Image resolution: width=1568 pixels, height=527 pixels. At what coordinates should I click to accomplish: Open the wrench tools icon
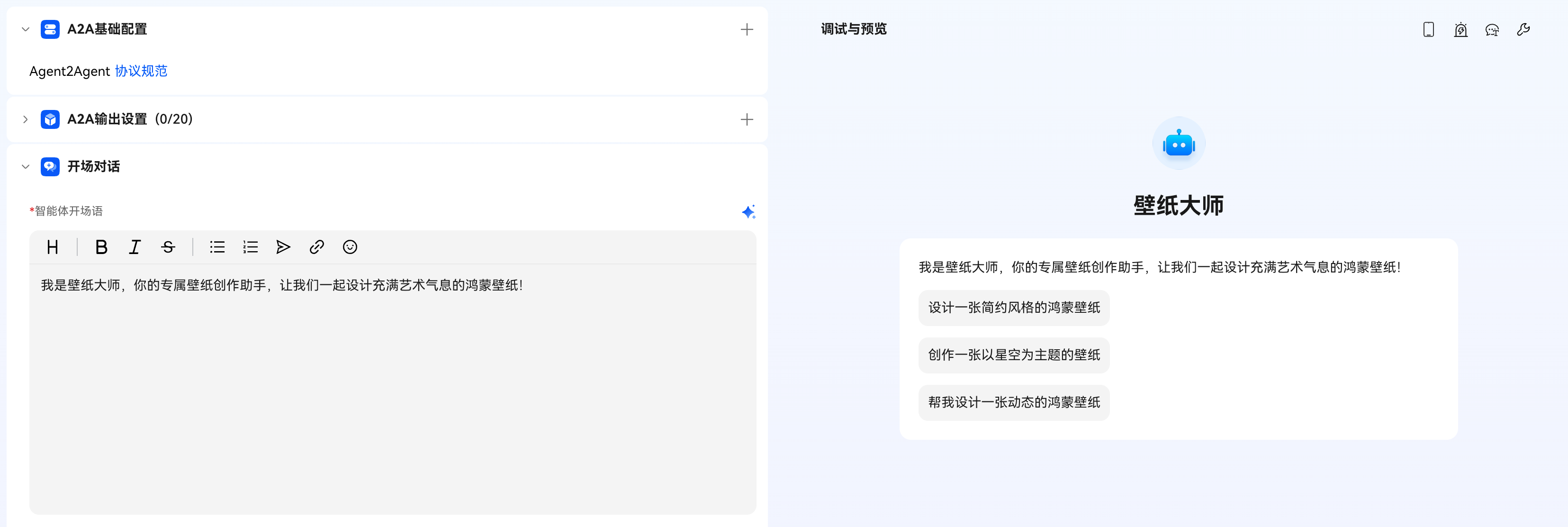pos(1523,29)
